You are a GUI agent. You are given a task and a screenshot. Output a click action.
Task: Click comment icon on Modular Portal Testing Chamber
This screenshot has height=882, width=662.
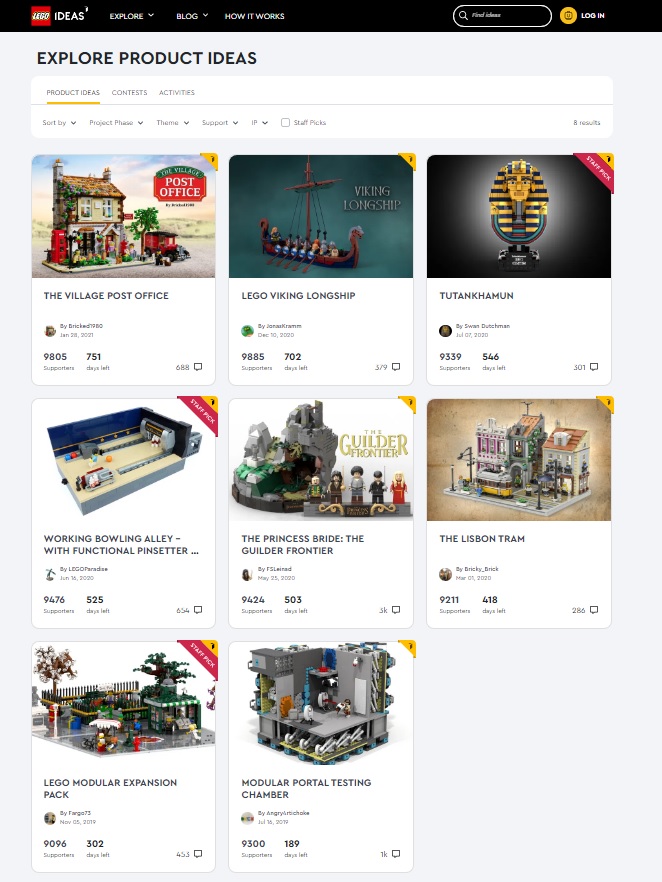(396, 854)
